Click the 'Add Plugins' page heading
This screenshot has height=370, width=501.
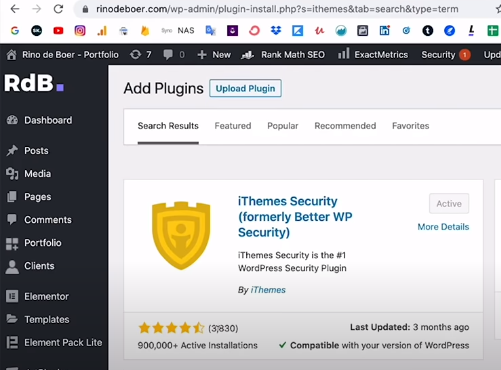tap(163, 88)
